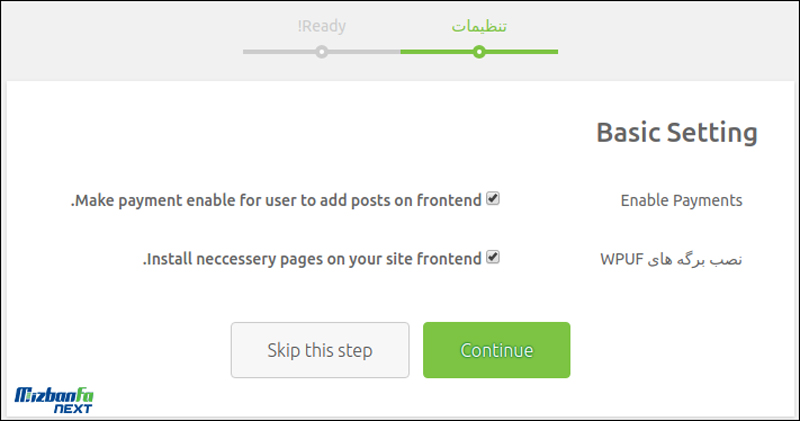Click 'Install neccessery pages' label text
Viewport: 800px width, 421px height.
pos(312,259)
